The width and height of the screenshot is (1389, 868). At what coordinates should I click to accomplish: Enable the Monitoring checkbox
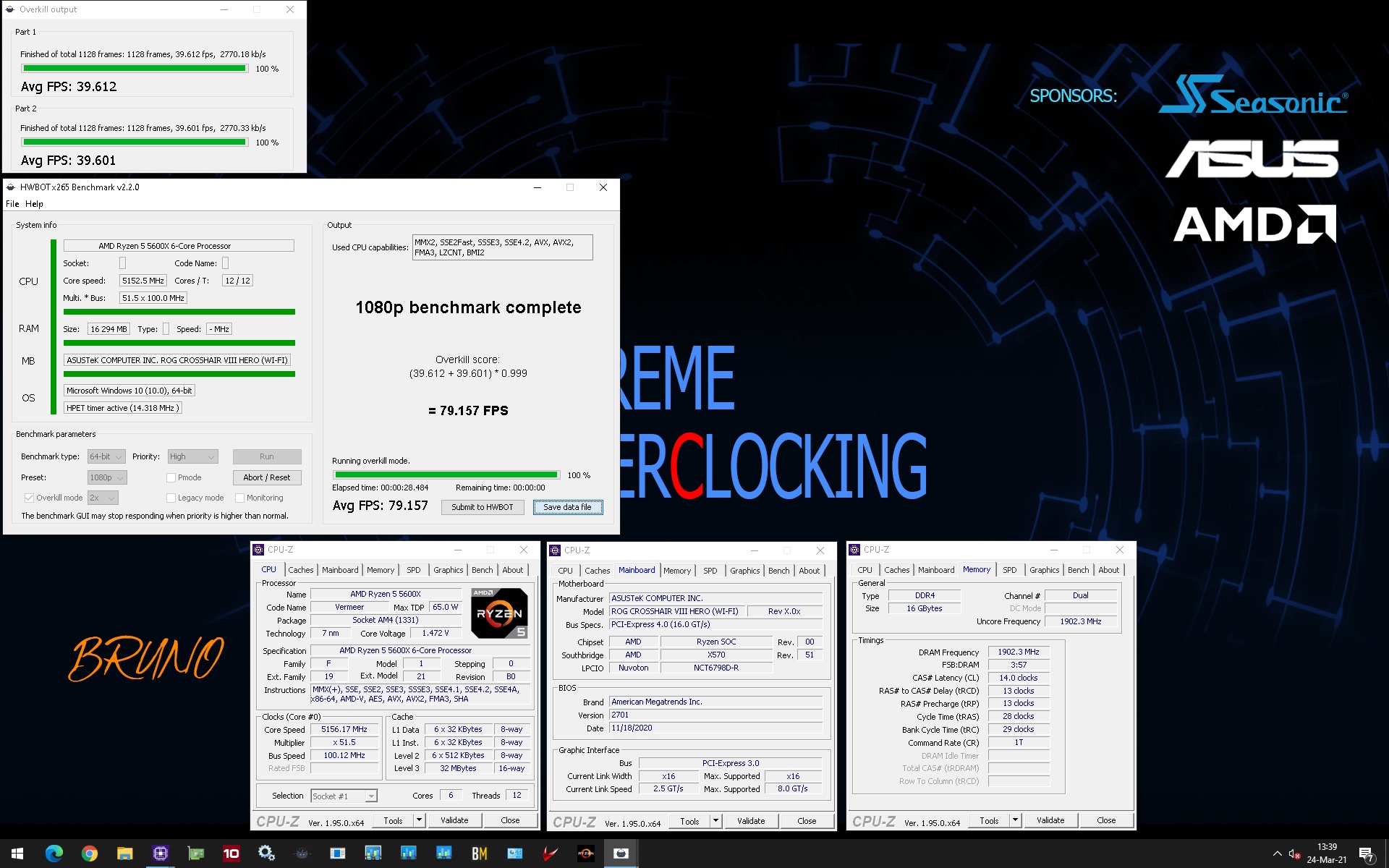[239, 498]
